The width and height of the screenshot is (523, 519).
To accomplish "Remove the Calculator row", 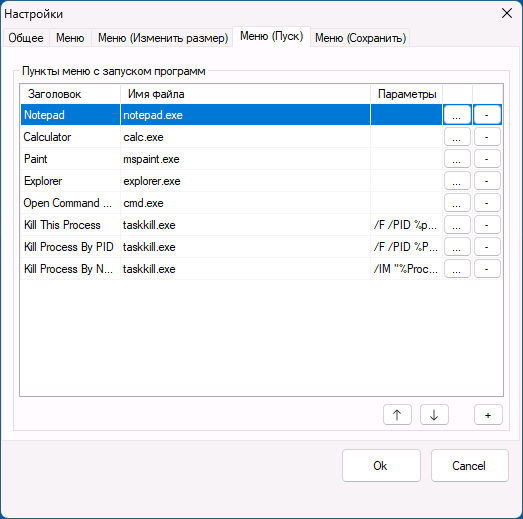I will coord(487,137).
